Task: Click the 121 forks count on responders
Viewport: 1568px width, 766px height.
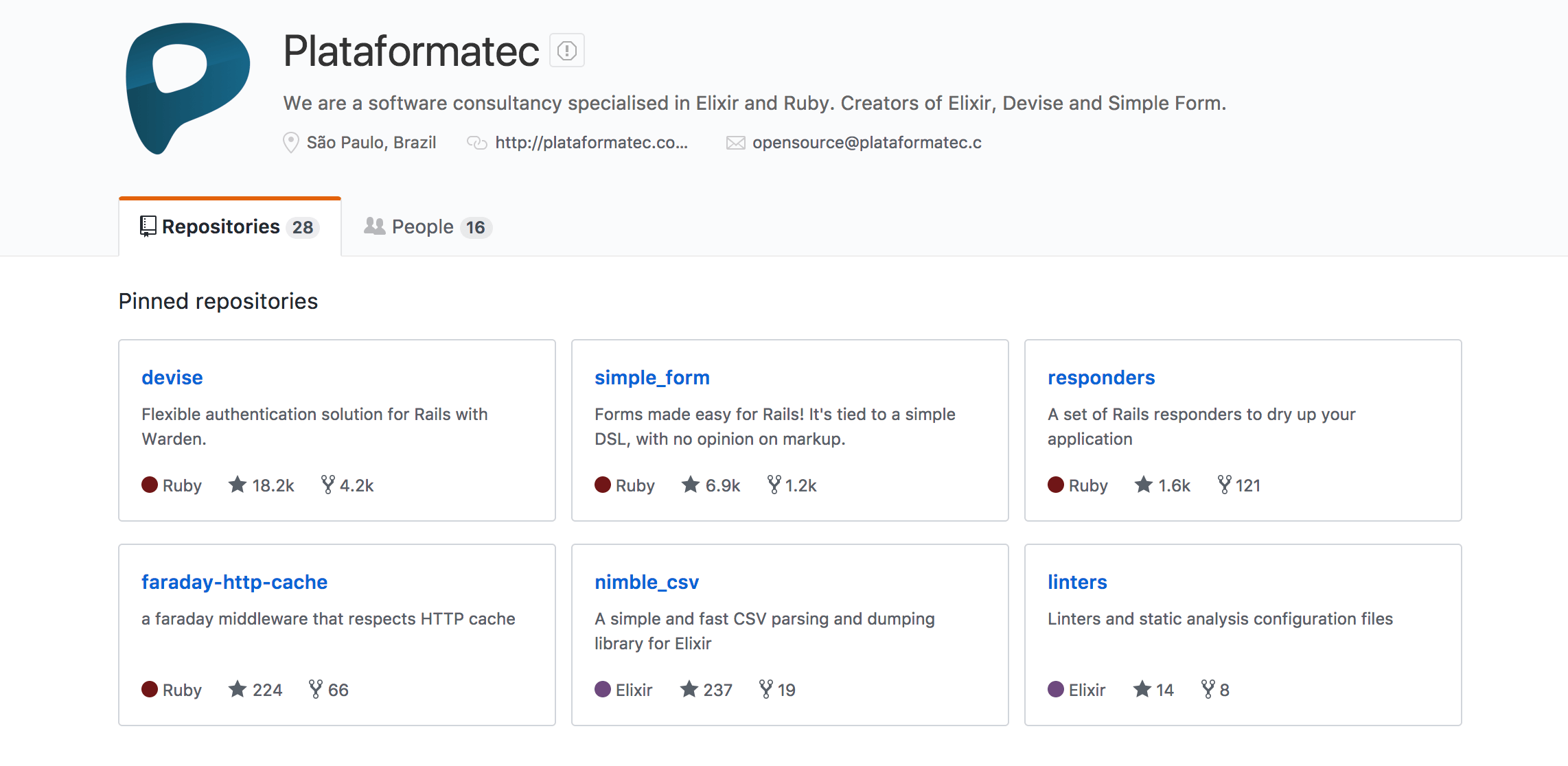Action: pyautogui.click(x=1248, y=486)
